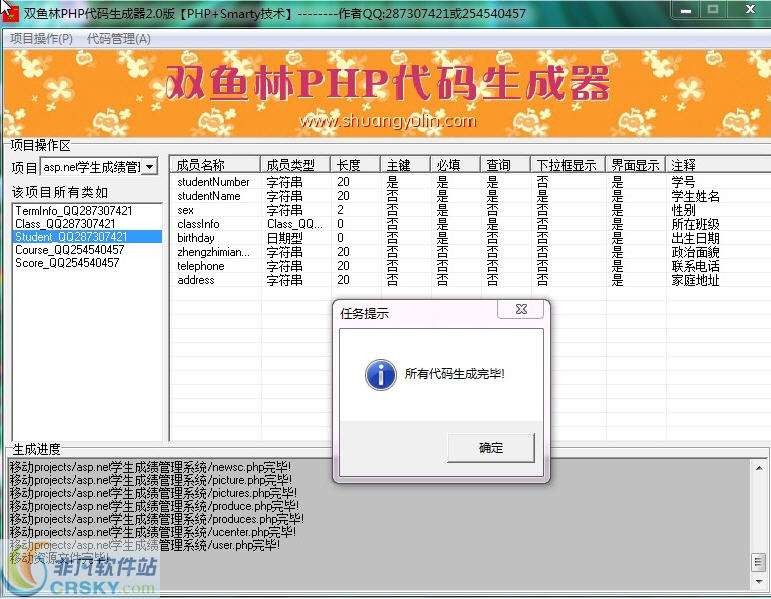Click the produce.php log line
This screenshot has width=771, height=599.
(x=154, y=506)
